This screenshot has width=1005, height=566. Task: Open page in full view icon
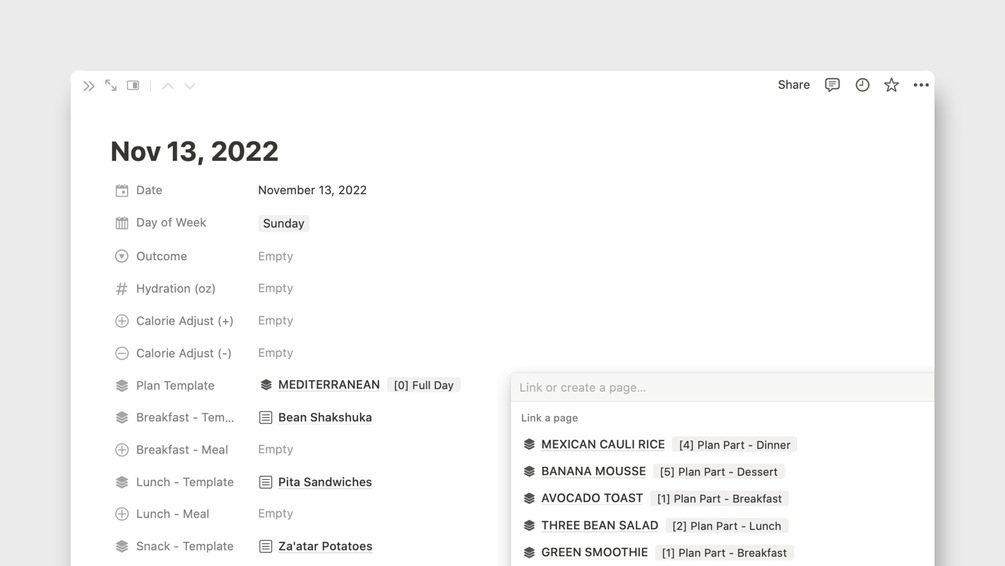[x=111, y=85]
